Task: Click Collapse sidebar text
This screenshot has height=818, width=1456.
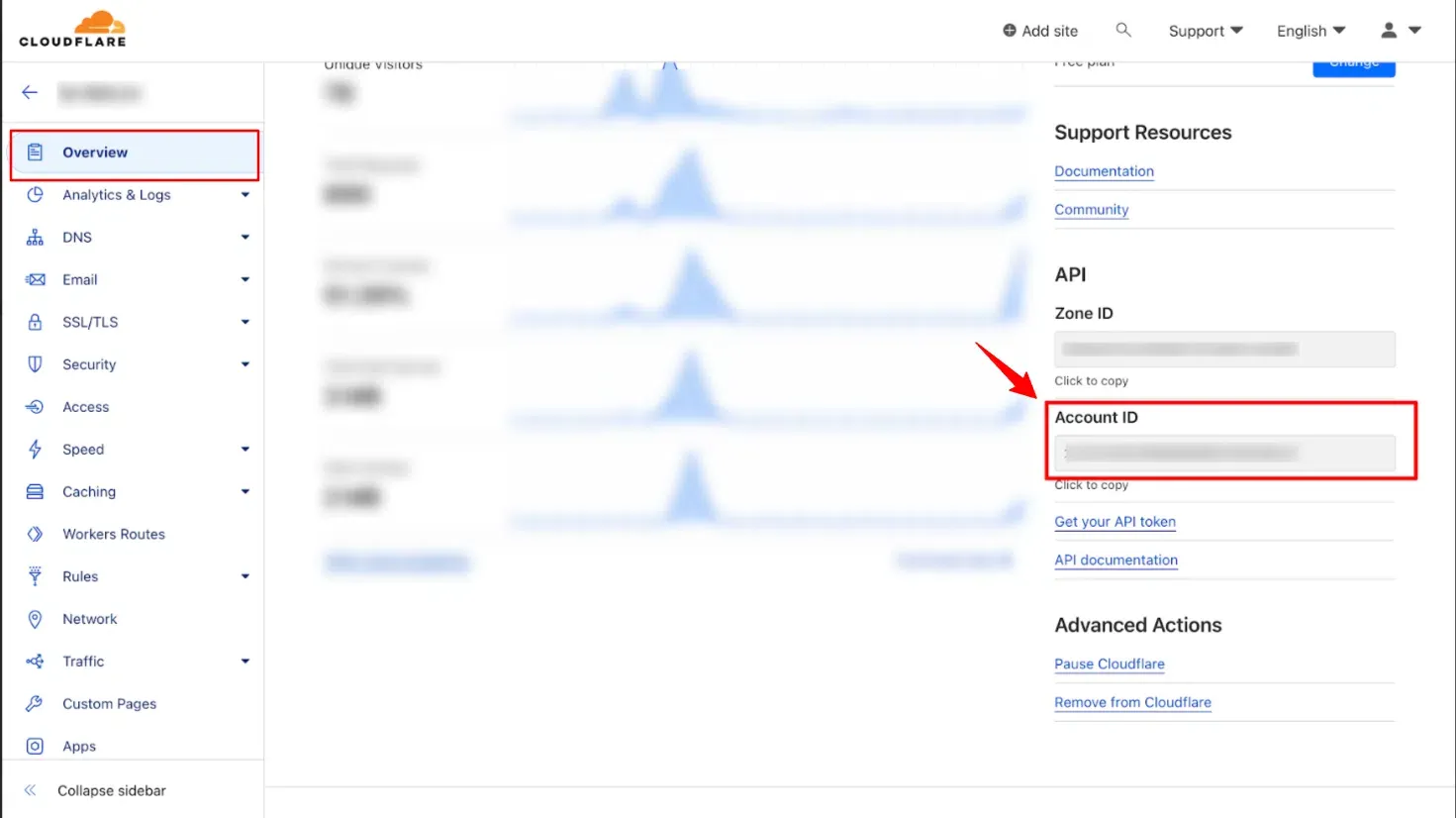Action: click(x=112, y=790)
